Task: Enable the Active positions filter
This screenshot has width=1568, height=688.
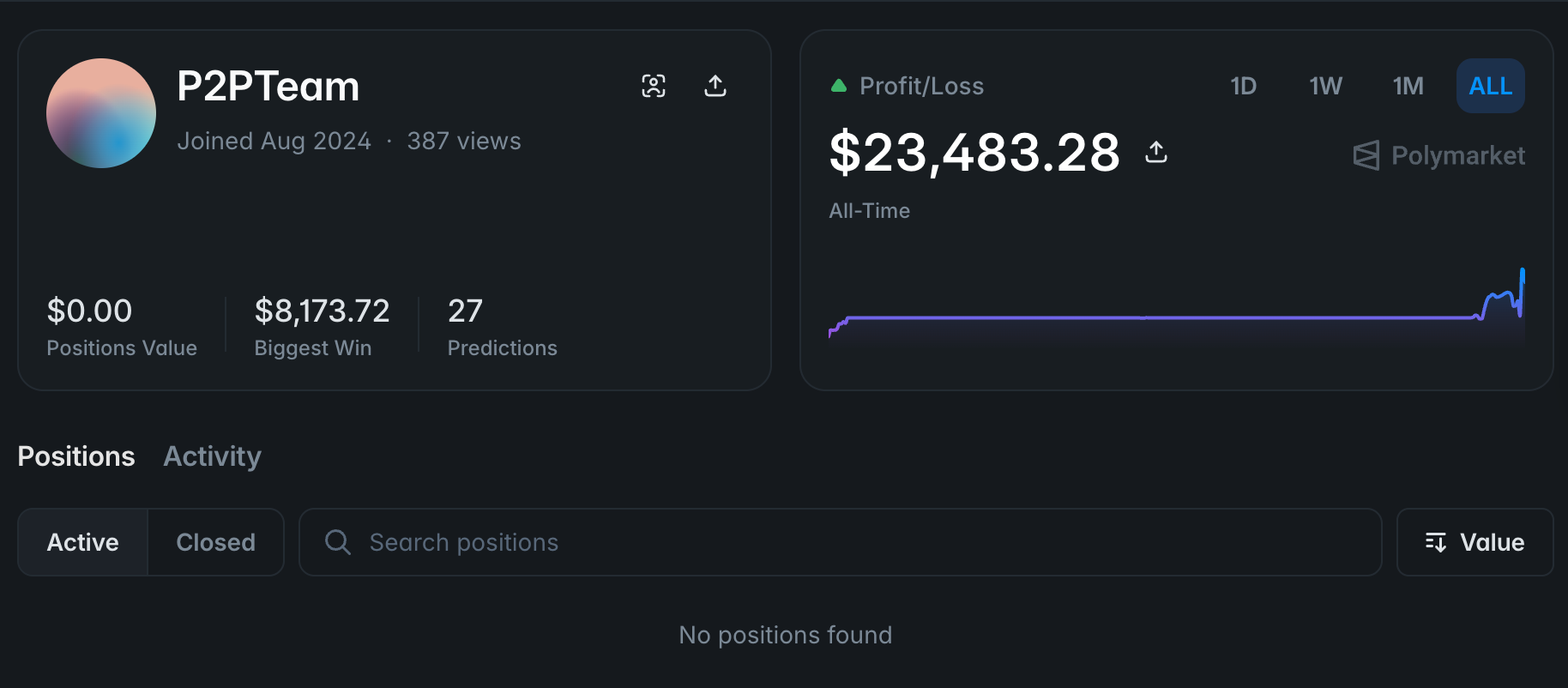Action: 82,542
